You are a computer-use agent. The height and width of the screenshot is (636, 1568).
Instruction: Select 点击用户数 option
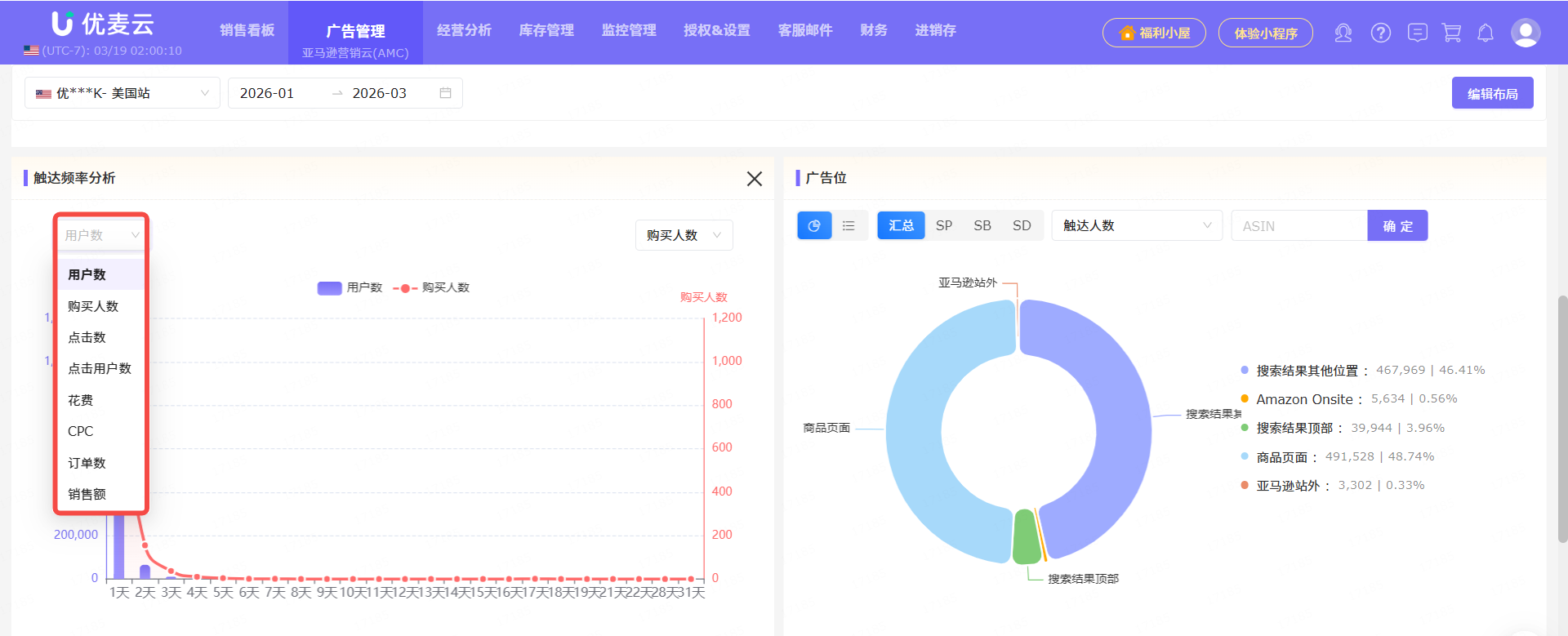(x=101, y=368)
